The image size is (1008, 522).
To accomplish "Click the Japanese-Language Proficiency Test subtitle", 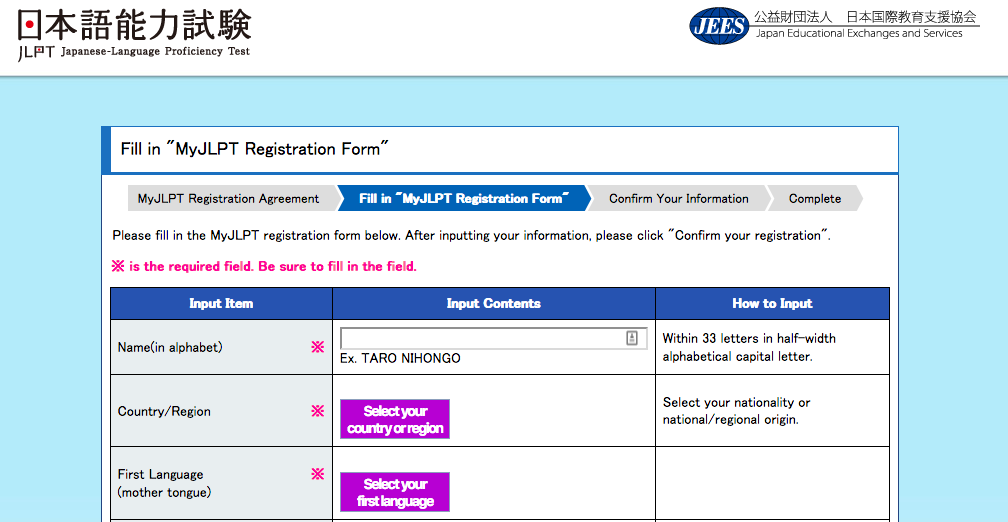I will pyautogui.click(x=156, y=52).
